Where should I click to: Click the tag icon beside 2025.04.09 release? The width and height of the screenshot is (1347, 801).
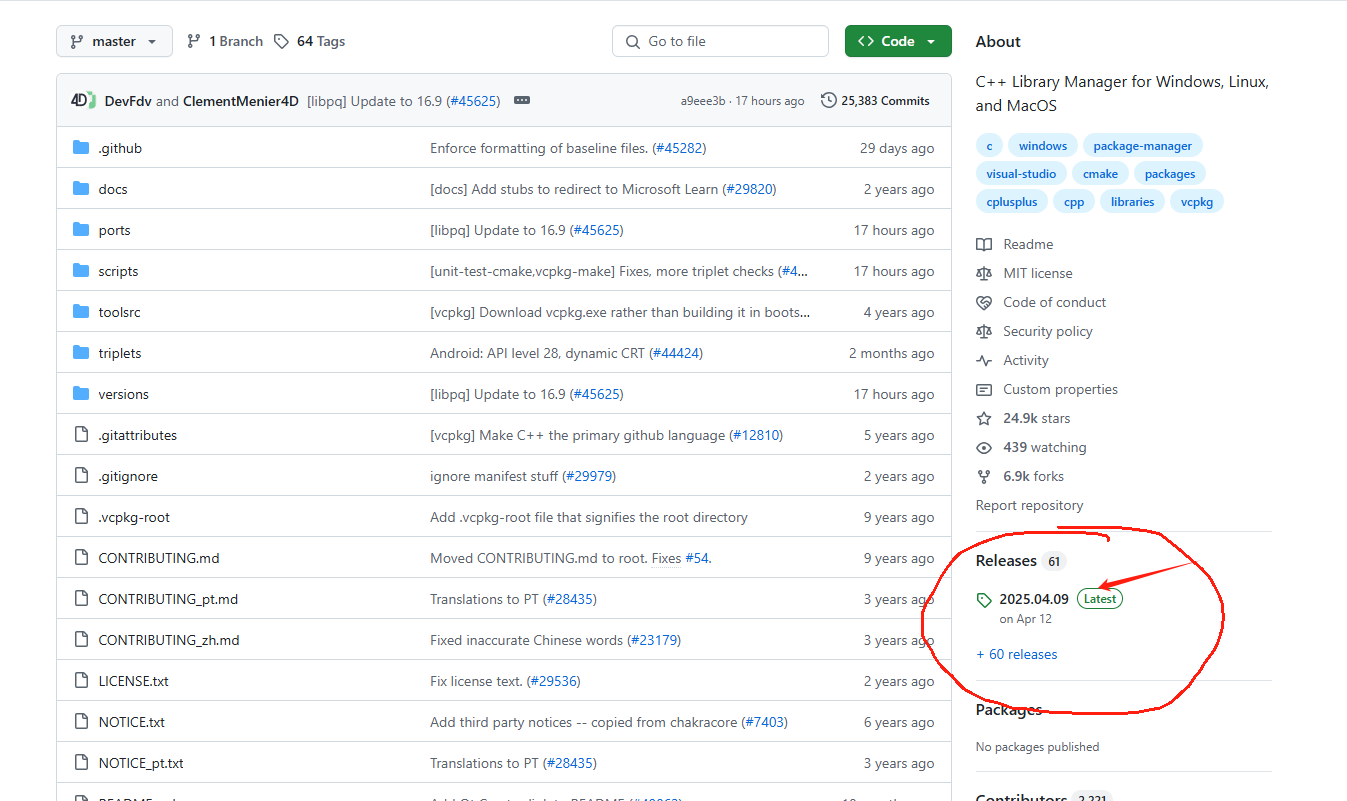(x=984, y=600)
